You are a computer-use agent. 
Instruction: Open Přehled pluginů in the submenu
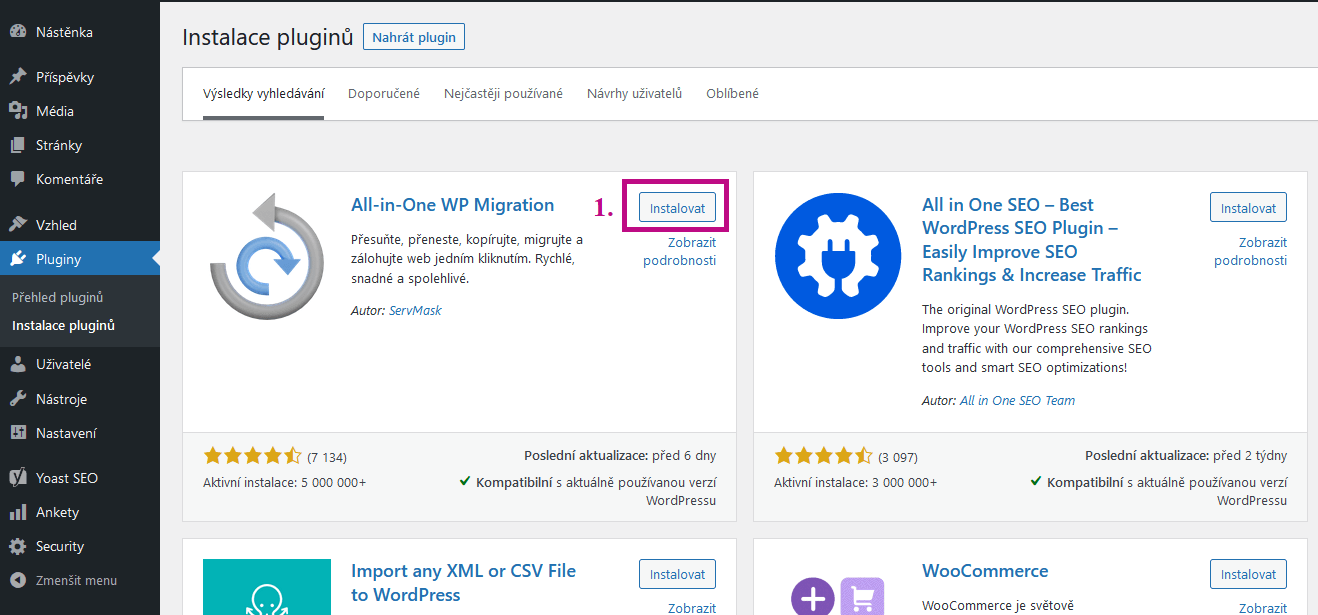(58, 298)
